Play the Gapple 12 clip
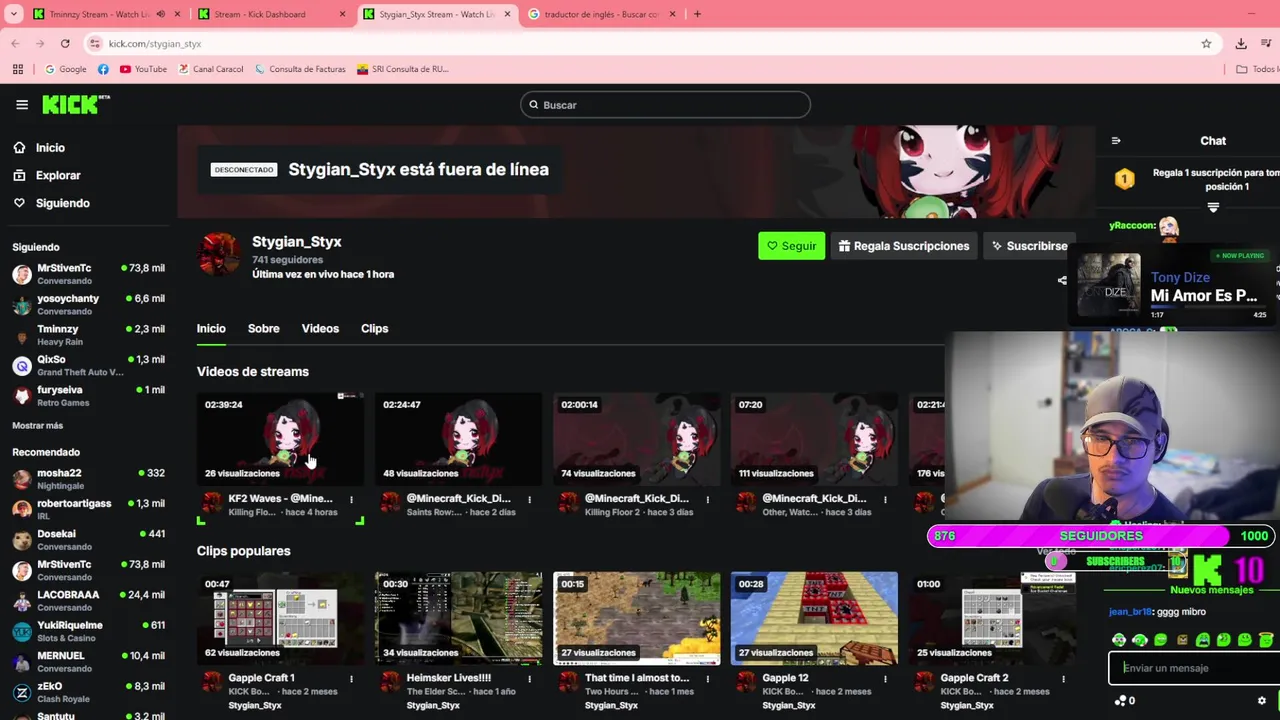This screenshot has width=1280, height=720. (814, 618)
